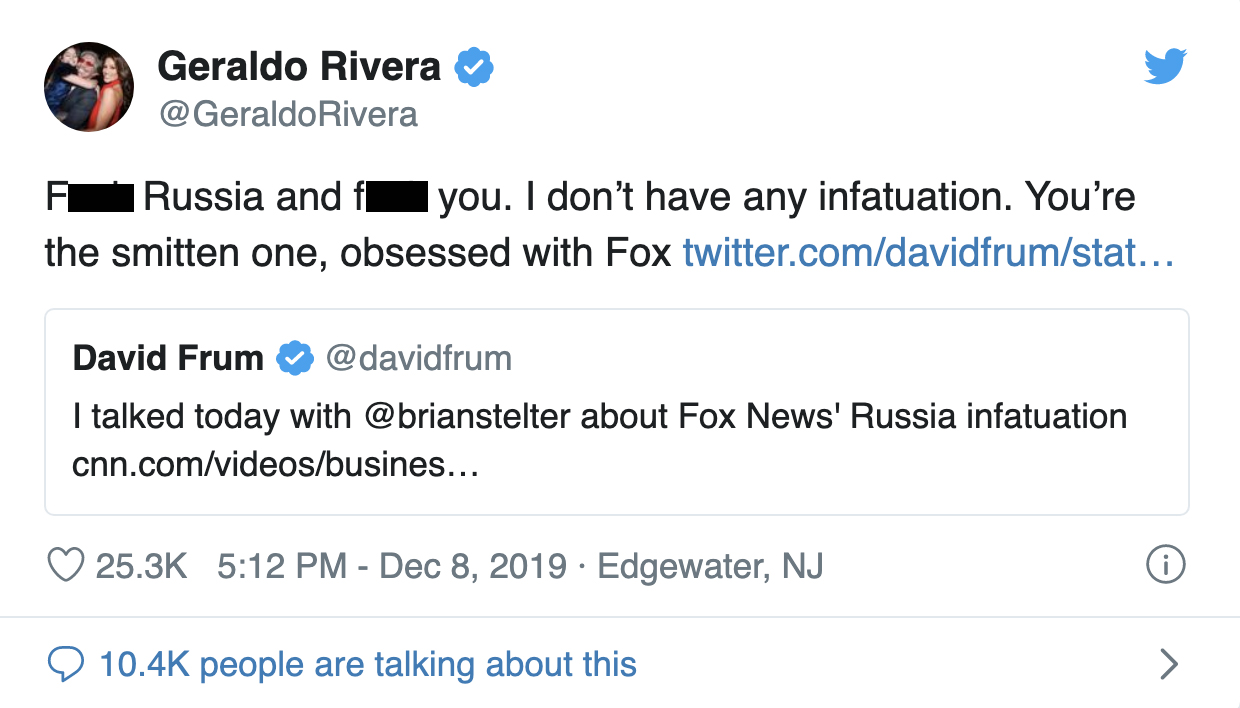1240x708 pixels.
Task: Click the Edgewater, NJ location text
Action: [x=710, y=565]
